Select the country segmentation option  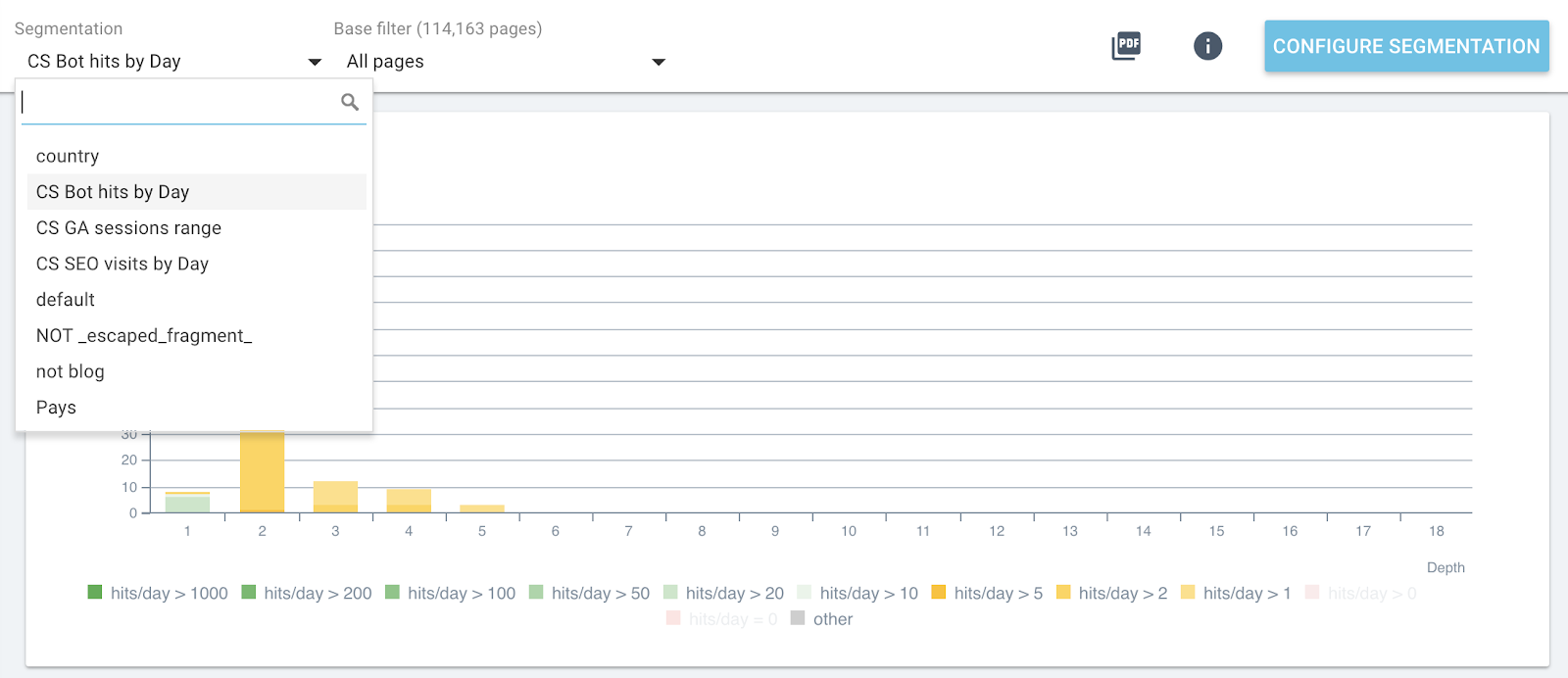click(x=68, y=157)
